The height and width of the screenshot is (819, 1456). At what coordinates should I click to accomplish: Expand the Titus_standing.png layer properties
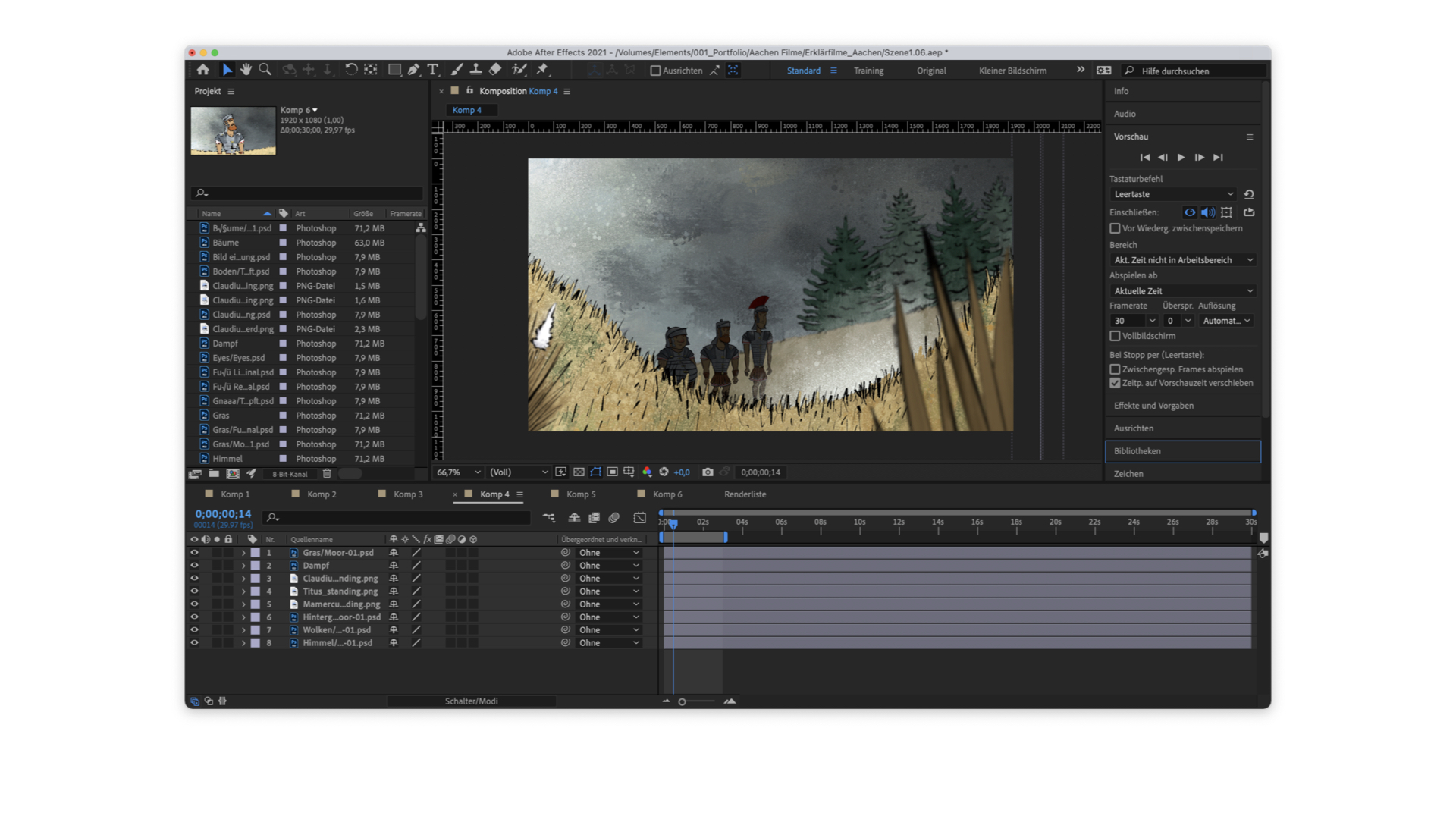pyautogui.click(x=243, y=591)
